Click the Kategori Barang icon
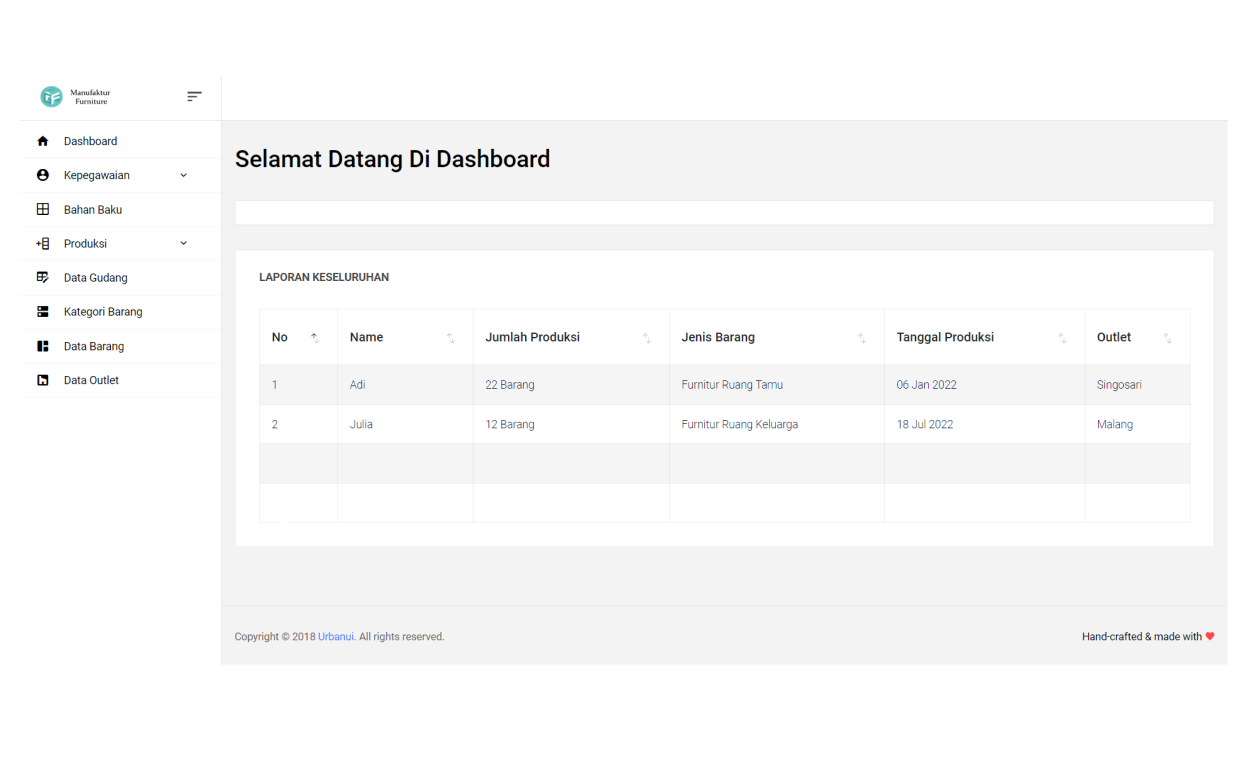Viewport: 1257px width, 761px height. tap(43, 312)
